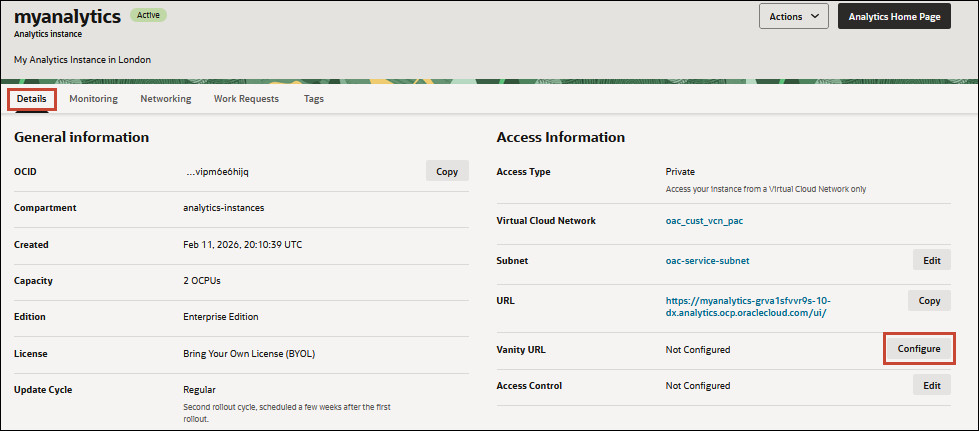
Task: Click the Analytics Home Page button
Action: (893, 16)
